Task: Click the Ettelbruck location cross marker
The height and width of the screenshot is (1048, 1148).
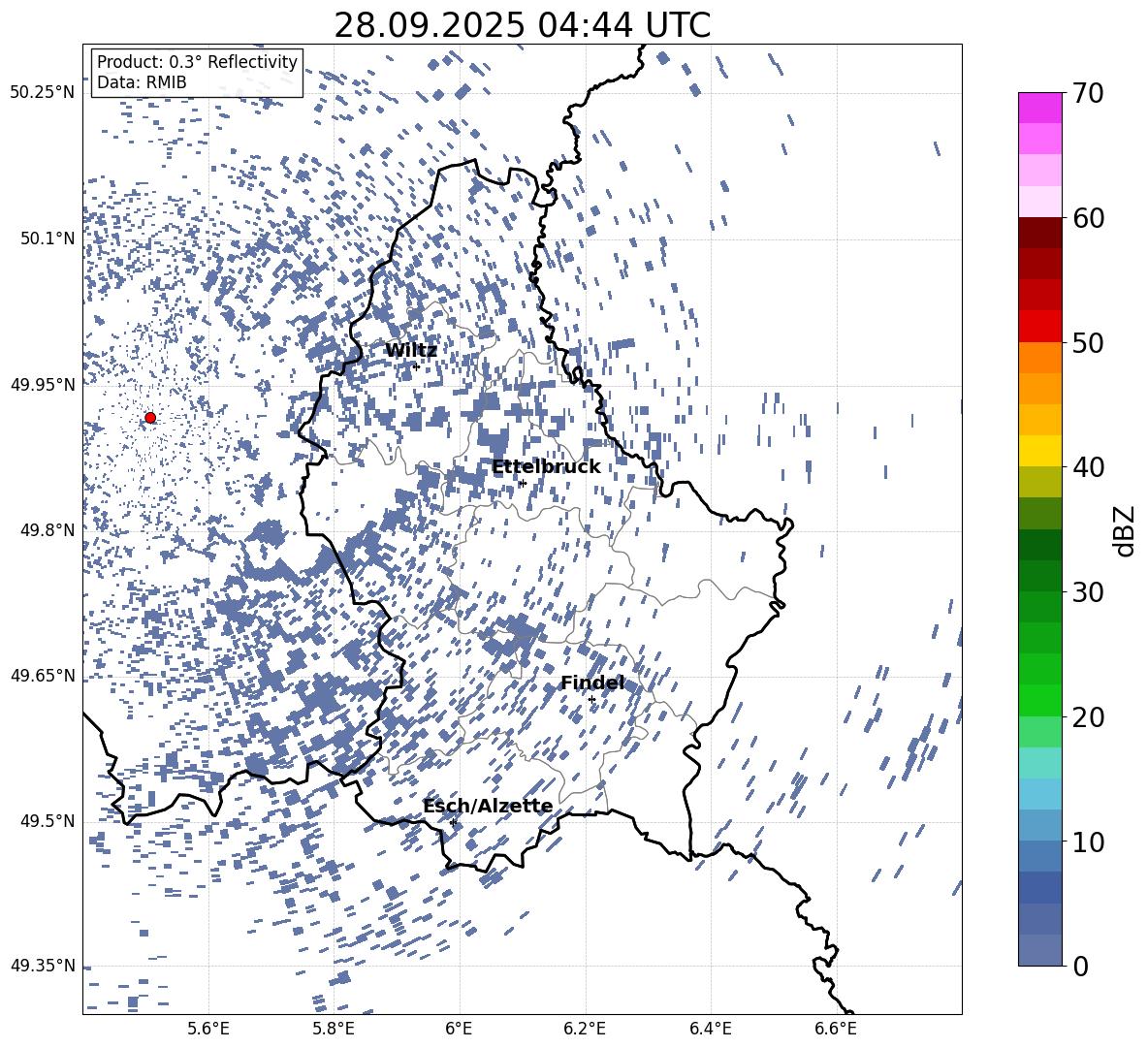Action: [x=522, y=483]
